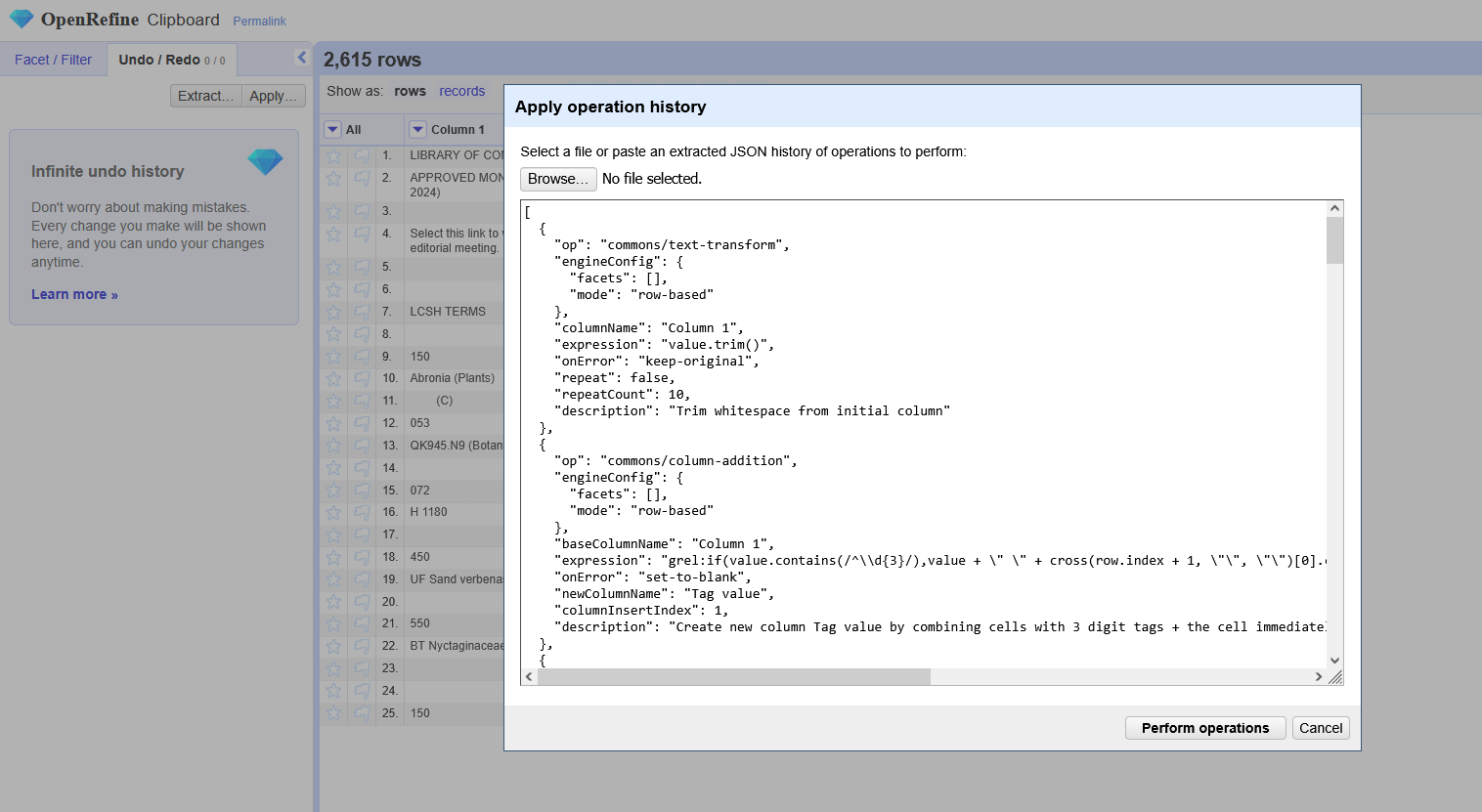Screen dimensions: 1482x812
Task: Click the Apply operation history dialog title
Action: (x=611, y=107)
